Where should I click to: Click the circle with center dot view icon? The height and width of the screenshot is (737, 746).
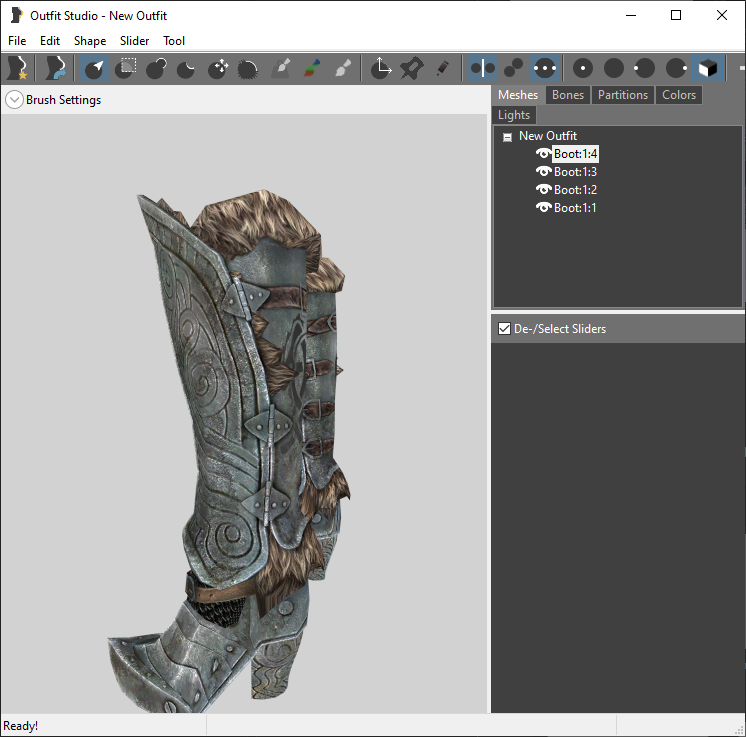tap(583, 68)
